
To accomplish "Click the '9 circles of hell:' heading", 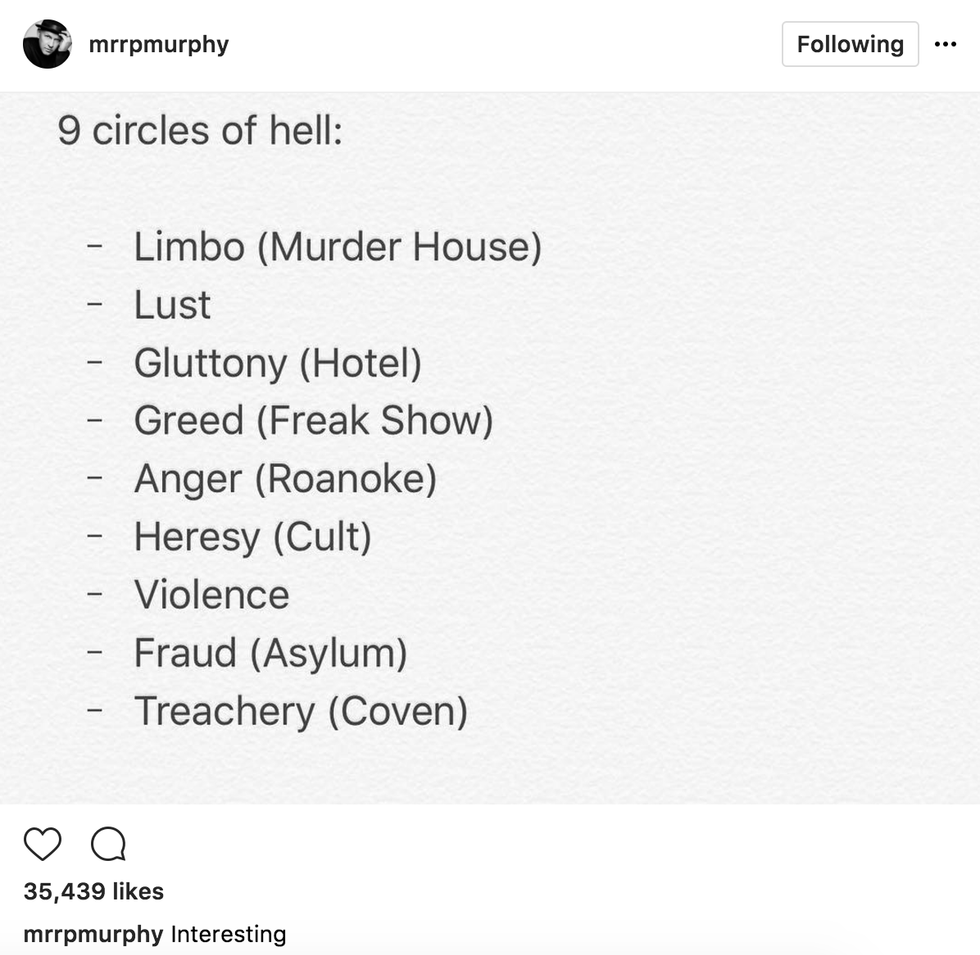I will pyautogui.click(x=200, y=131).
